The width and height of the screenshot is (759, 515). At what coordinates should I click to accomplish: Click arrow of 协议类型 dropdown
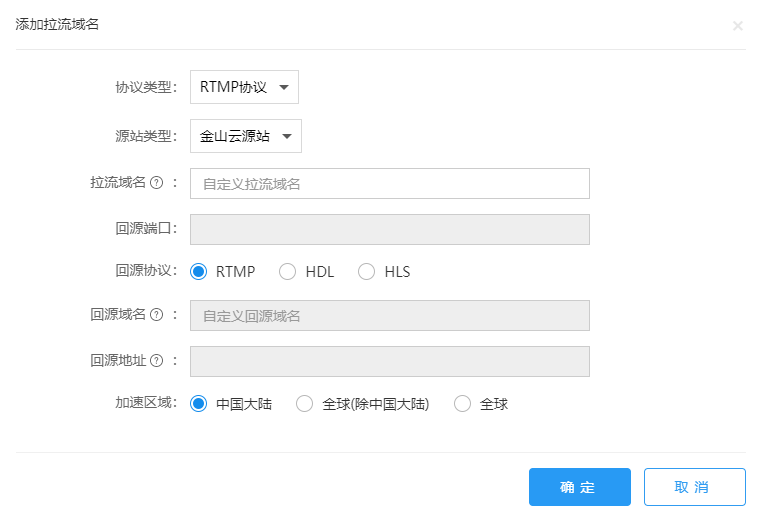pos(284,88)
